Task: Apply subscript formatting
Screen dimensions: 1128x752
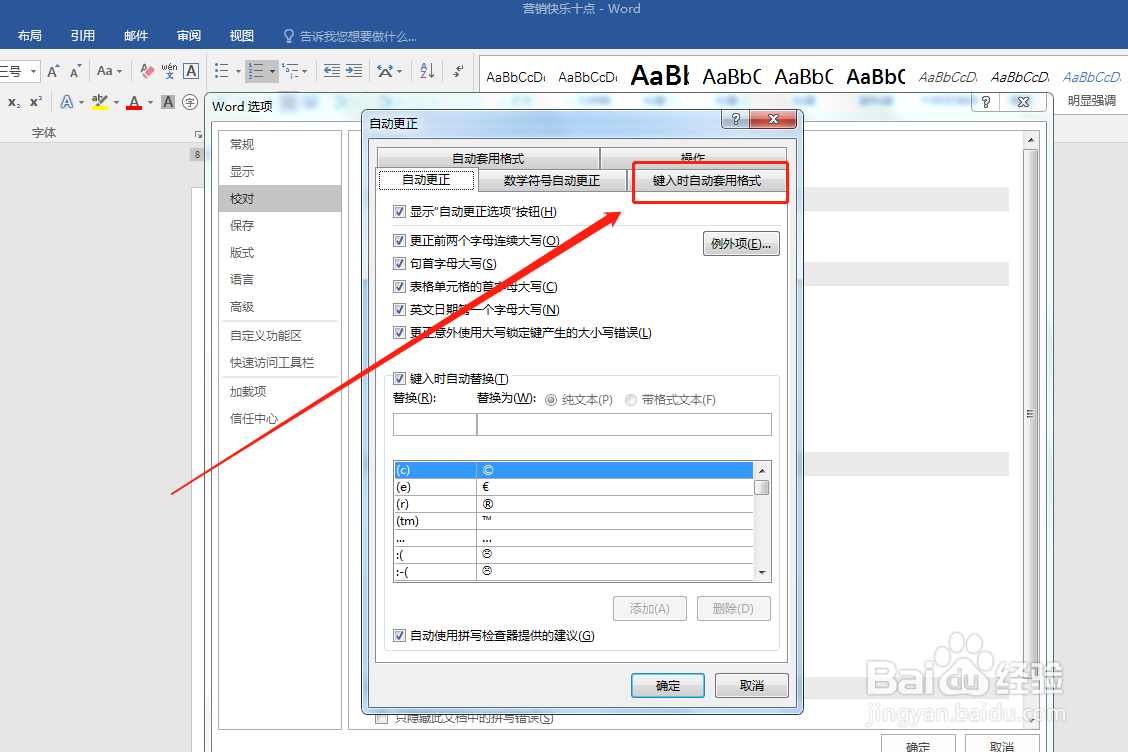Action: coord(14,102)
